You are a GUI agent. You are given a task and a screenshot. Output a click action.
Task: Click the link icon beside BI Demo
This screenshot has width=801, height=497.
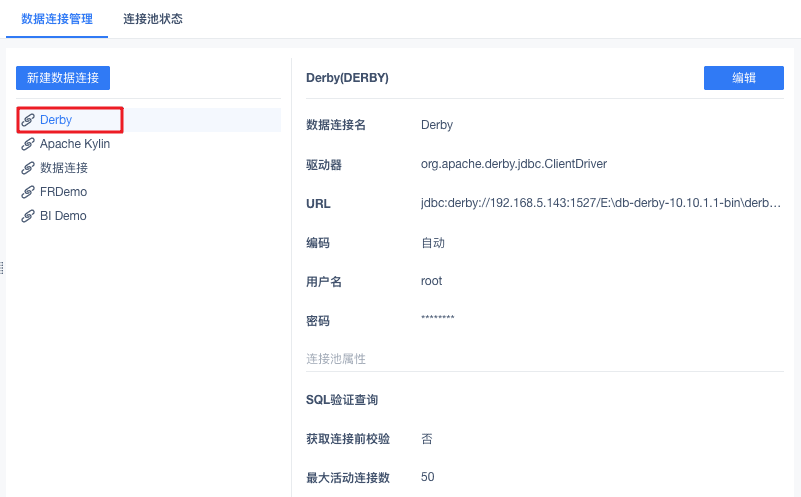click(x=28, y=216)
